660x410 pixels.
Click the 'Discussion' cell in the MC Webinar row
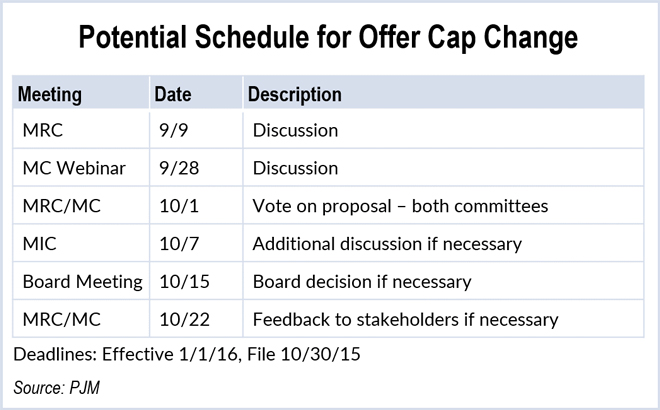point(295,168)
